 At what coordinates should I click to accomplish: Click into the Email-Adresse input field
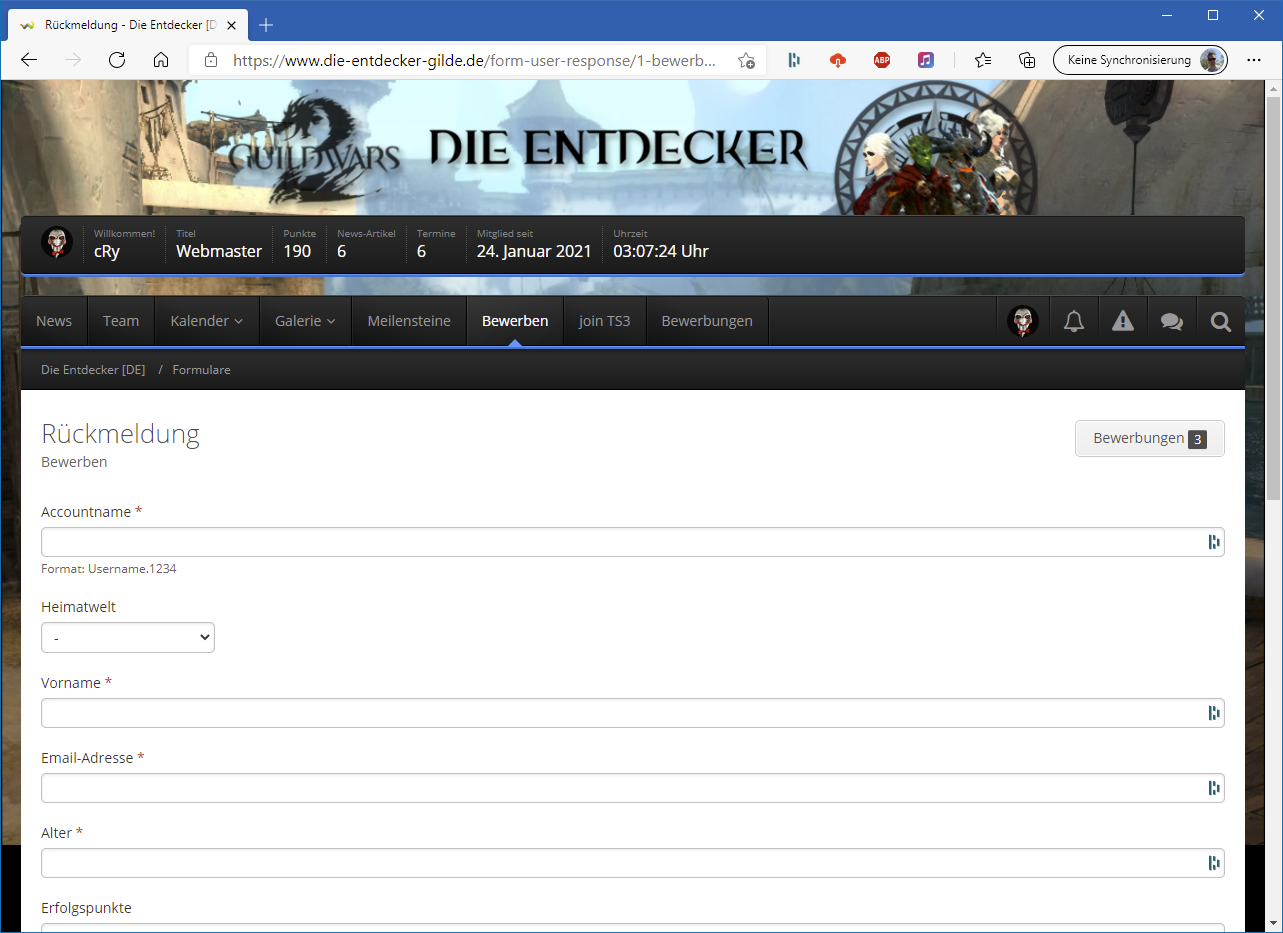point(633,788)
